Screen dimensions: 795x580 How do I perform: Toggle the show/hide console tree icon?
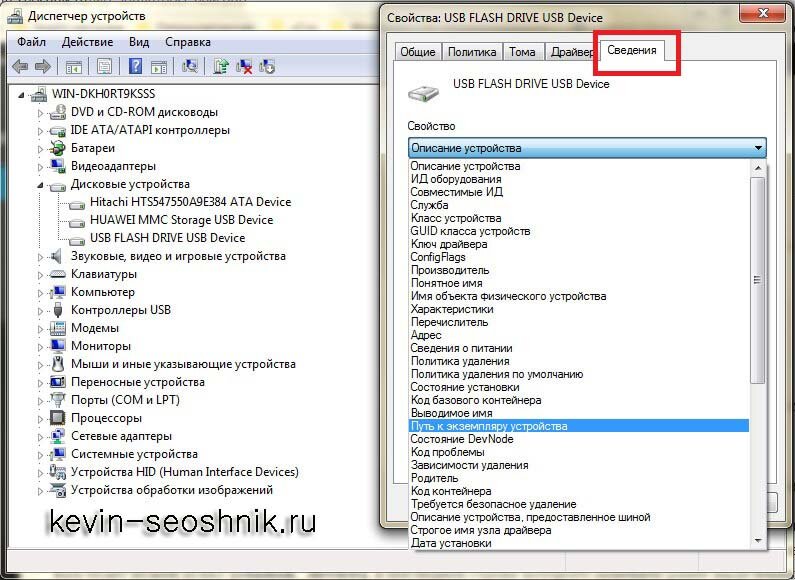point(73,67)
